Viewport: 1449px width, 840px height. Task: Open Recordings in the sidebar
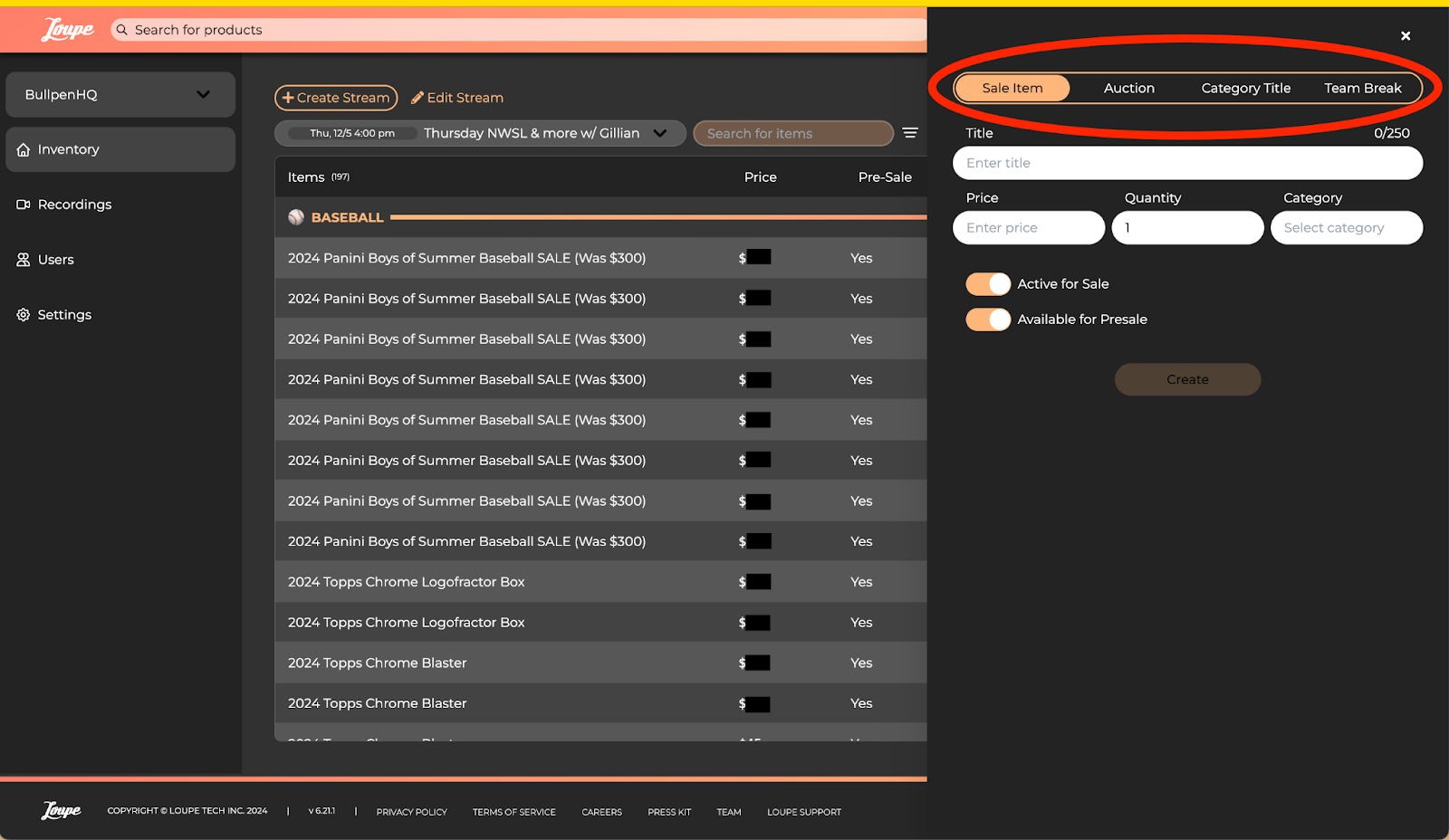[74, 205]
